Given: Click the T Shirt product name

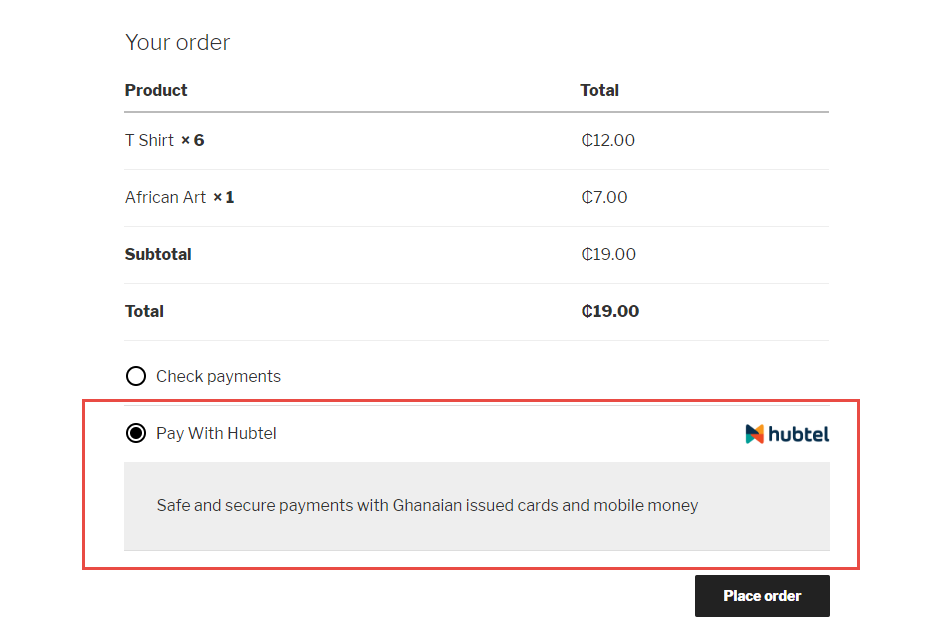Looking at the screenshot, I should (149, 140).
